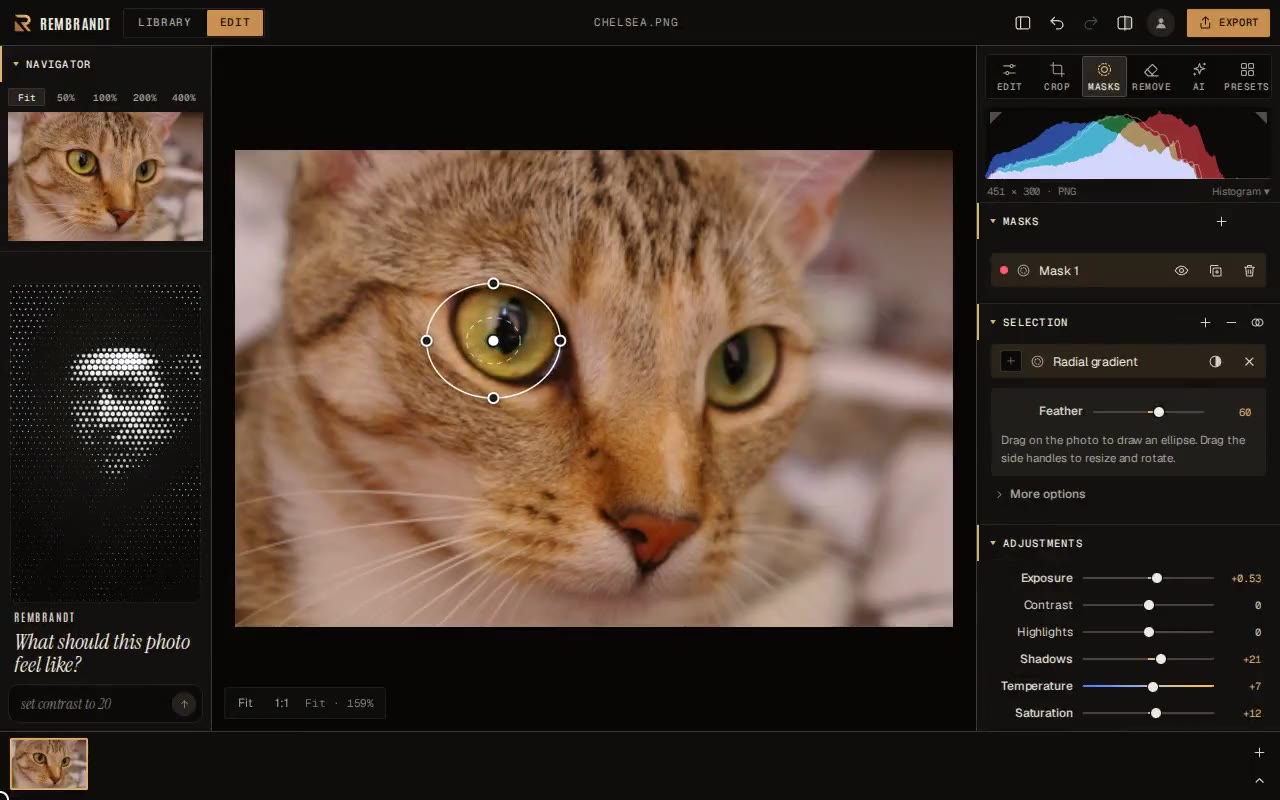Screen dimensions: 1280x800
Task: Undo the last edit
Action: coord(1057,22)
